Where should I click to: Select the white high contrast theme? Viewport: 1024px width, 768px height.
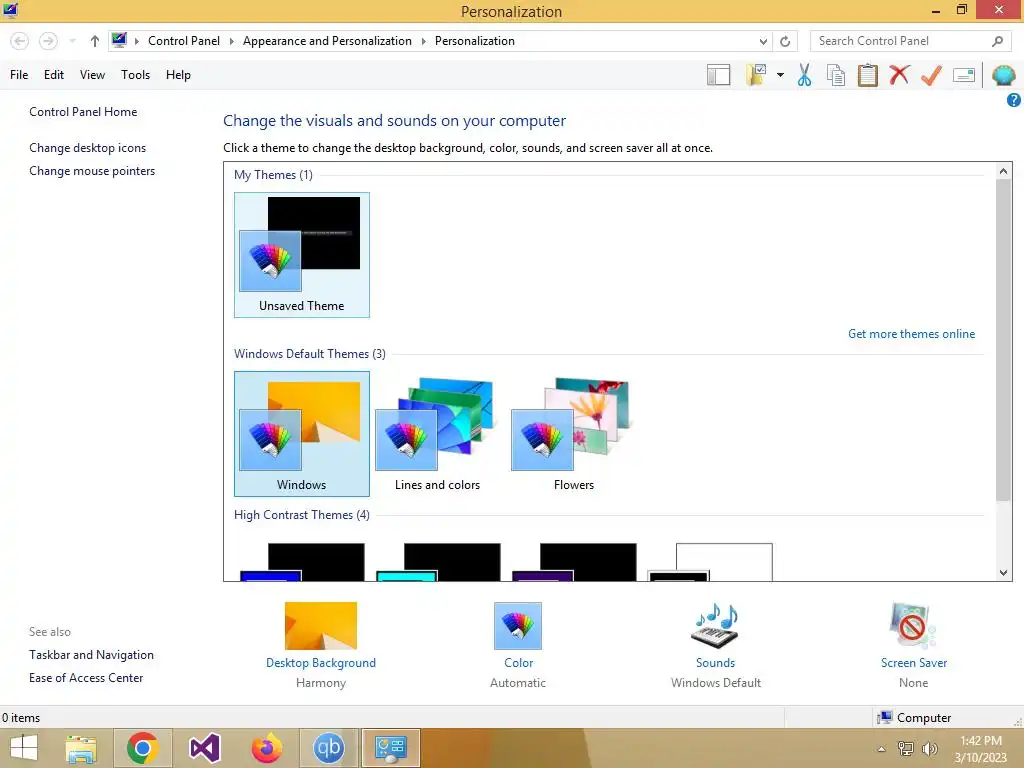710,562
